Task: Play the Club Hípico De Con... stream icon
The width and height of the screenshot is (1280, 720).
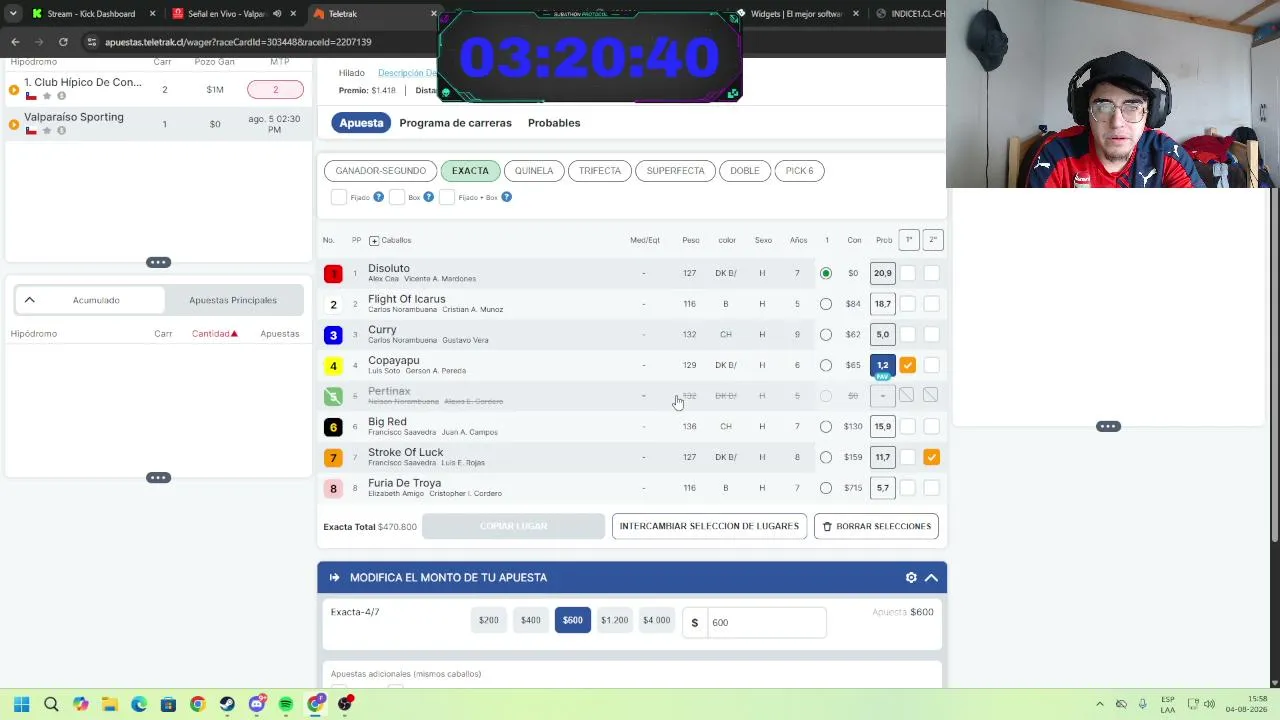Action: [x=14, y=90]
